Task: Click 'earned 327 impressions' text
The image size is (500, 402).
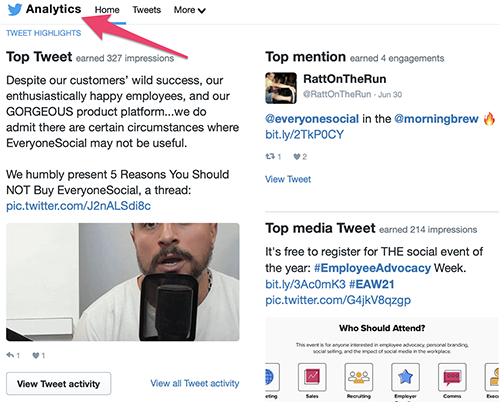Action: [125, 58]
